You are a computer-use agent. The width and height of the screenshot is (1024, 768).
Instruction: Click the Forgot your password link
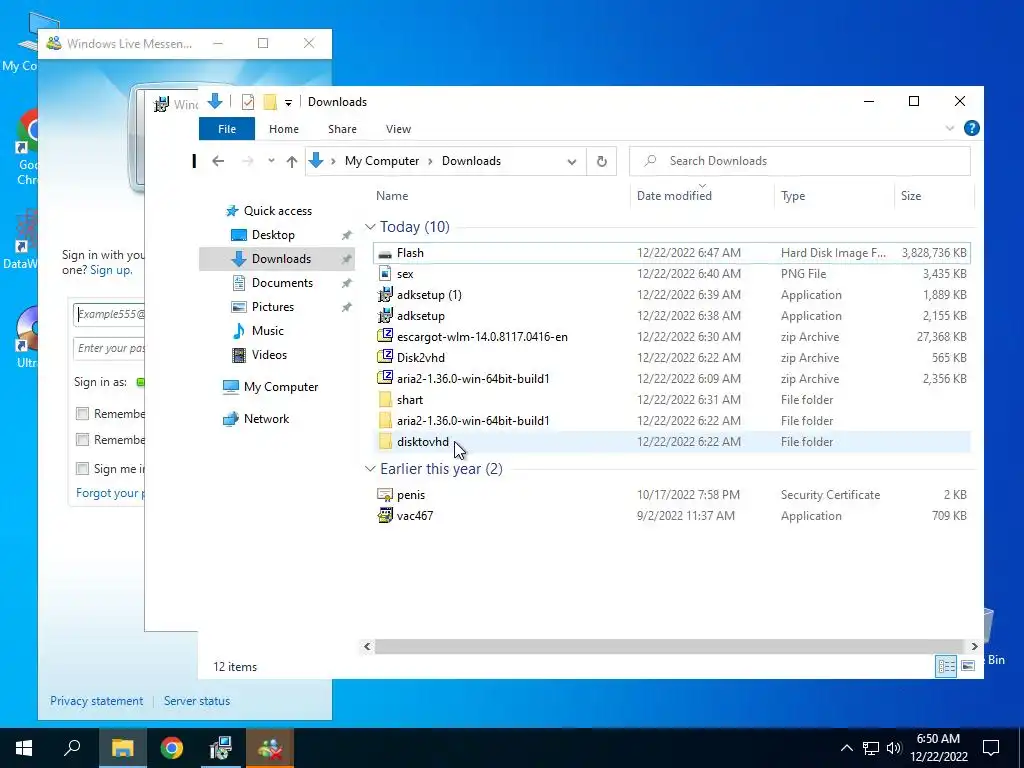[x=110, y=492]
